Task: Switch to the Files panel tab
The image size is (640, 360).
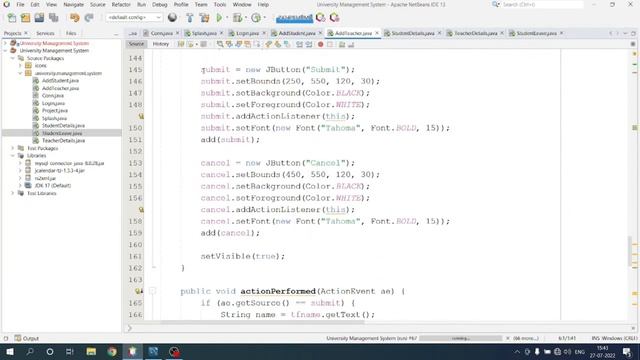Action: click(x=71, y=33)
